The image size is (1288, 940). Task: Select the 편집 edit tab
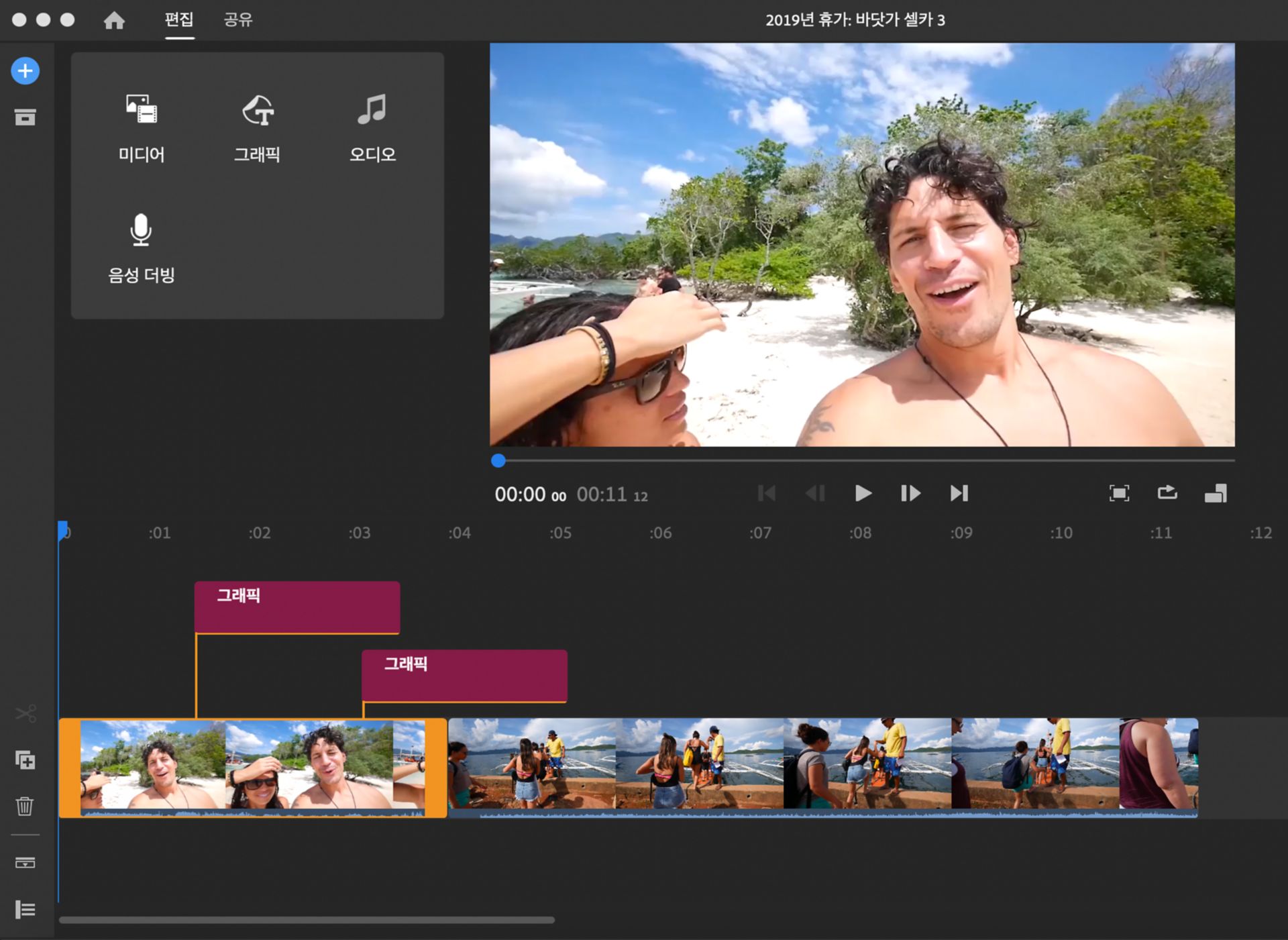179,19
